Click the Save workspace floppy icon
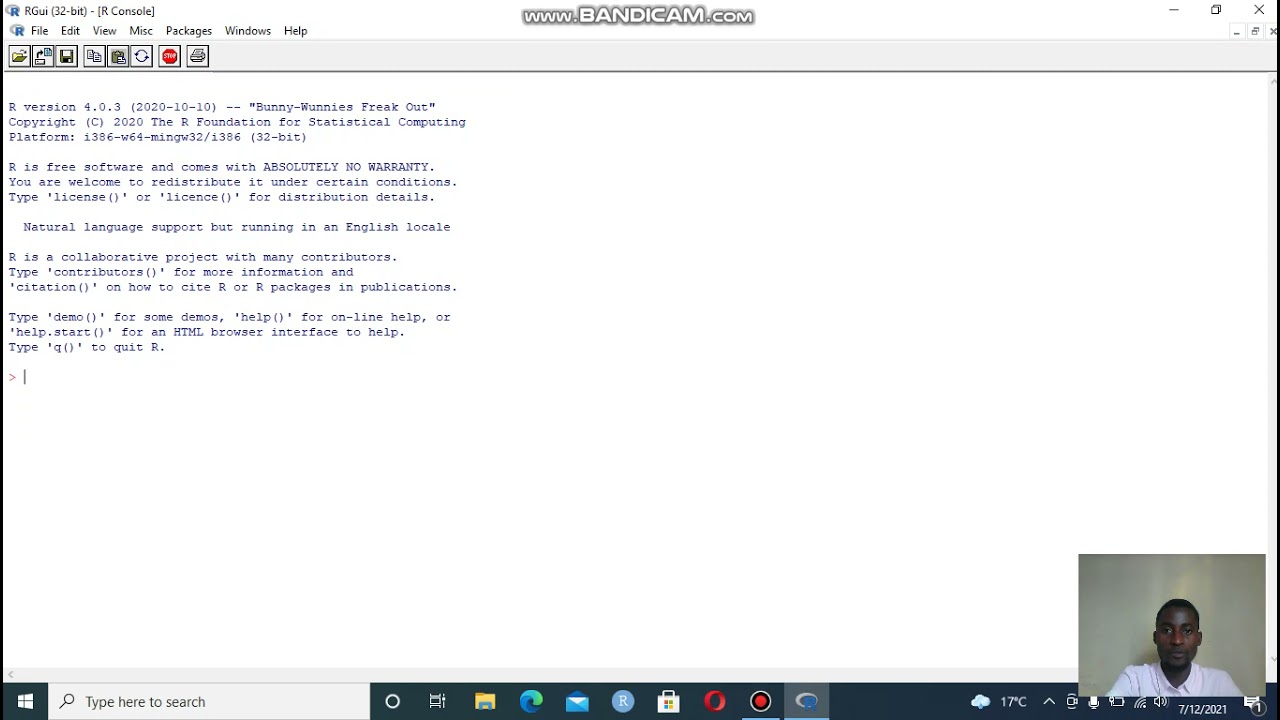This screenshot has height=720, width=1280. tap(67, 57)
